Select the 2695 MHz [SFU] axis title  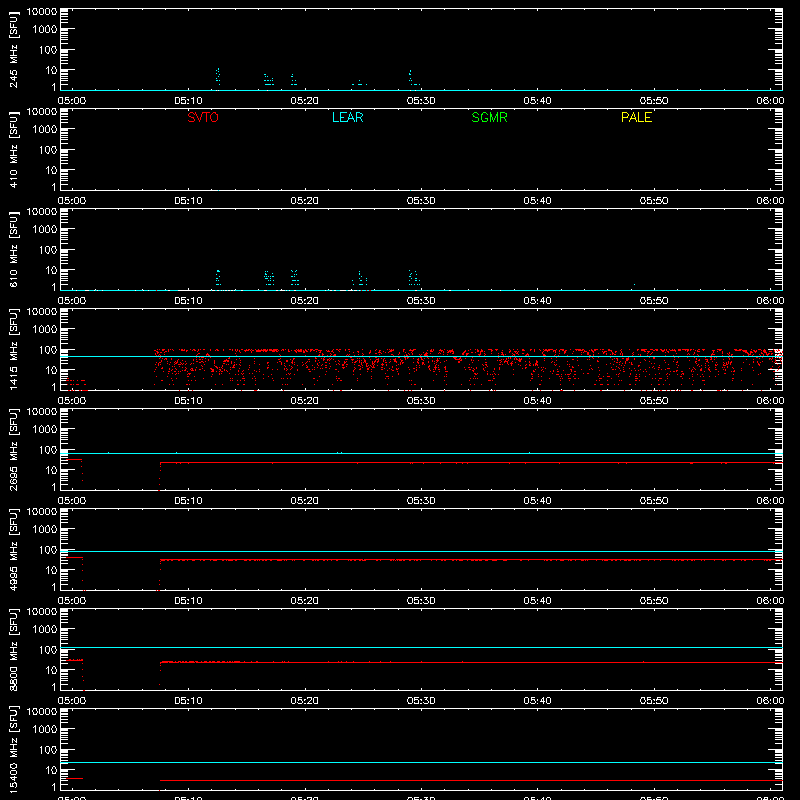click(x=13, y=450)
